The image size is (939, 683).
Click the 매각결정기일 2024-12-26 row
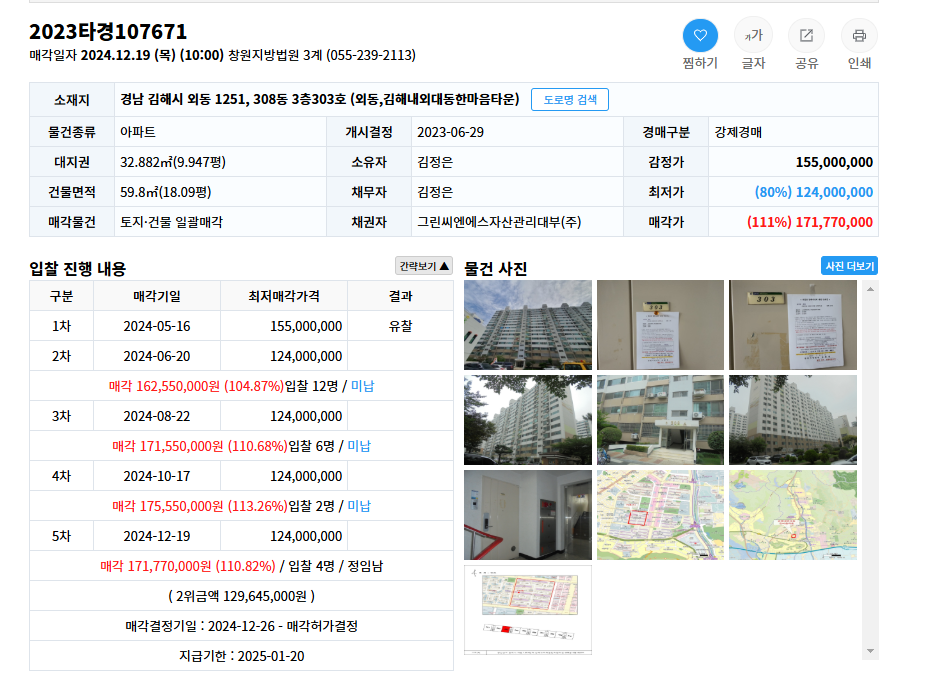(241, 626)
